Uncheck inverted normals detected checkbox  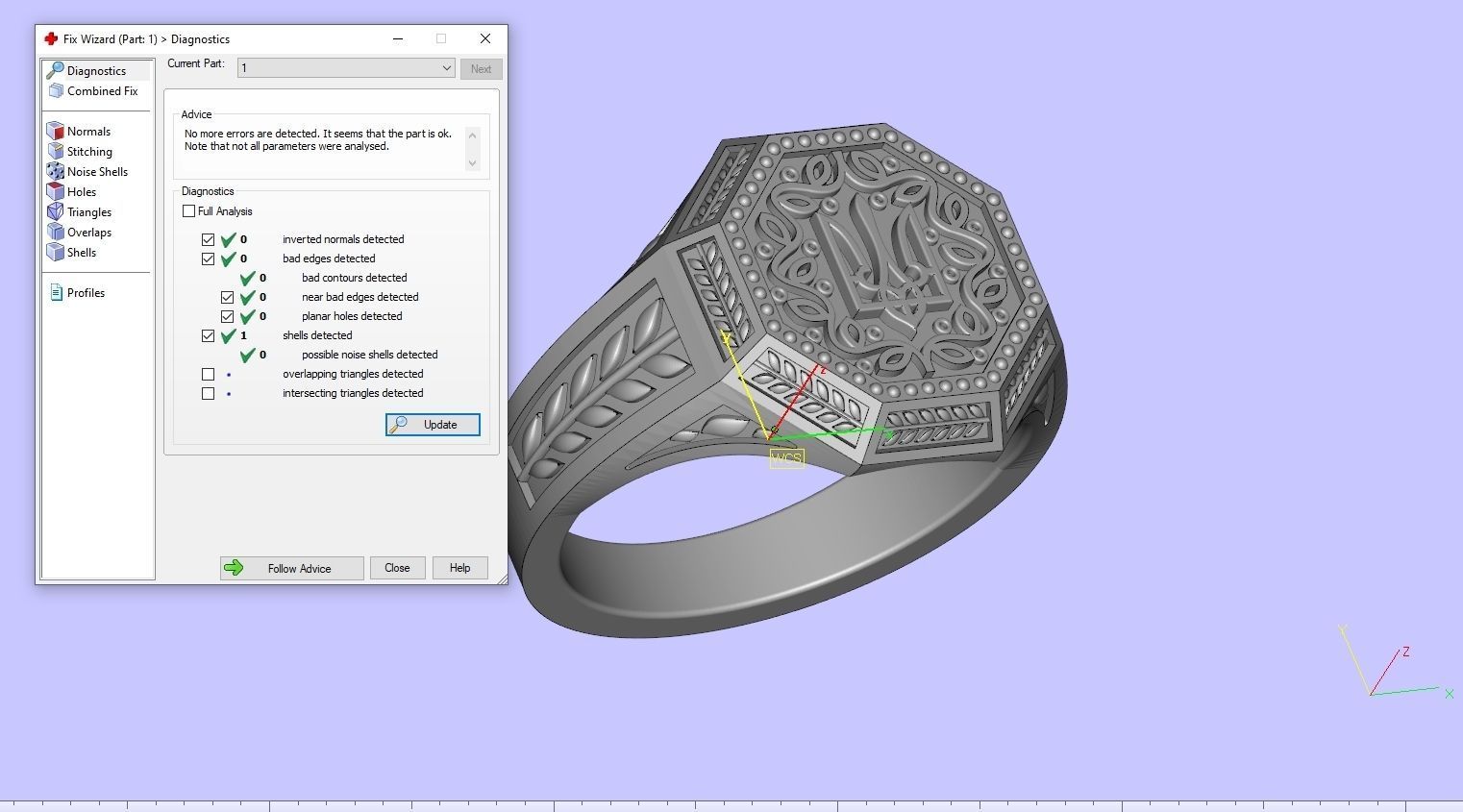coord(209,239)
